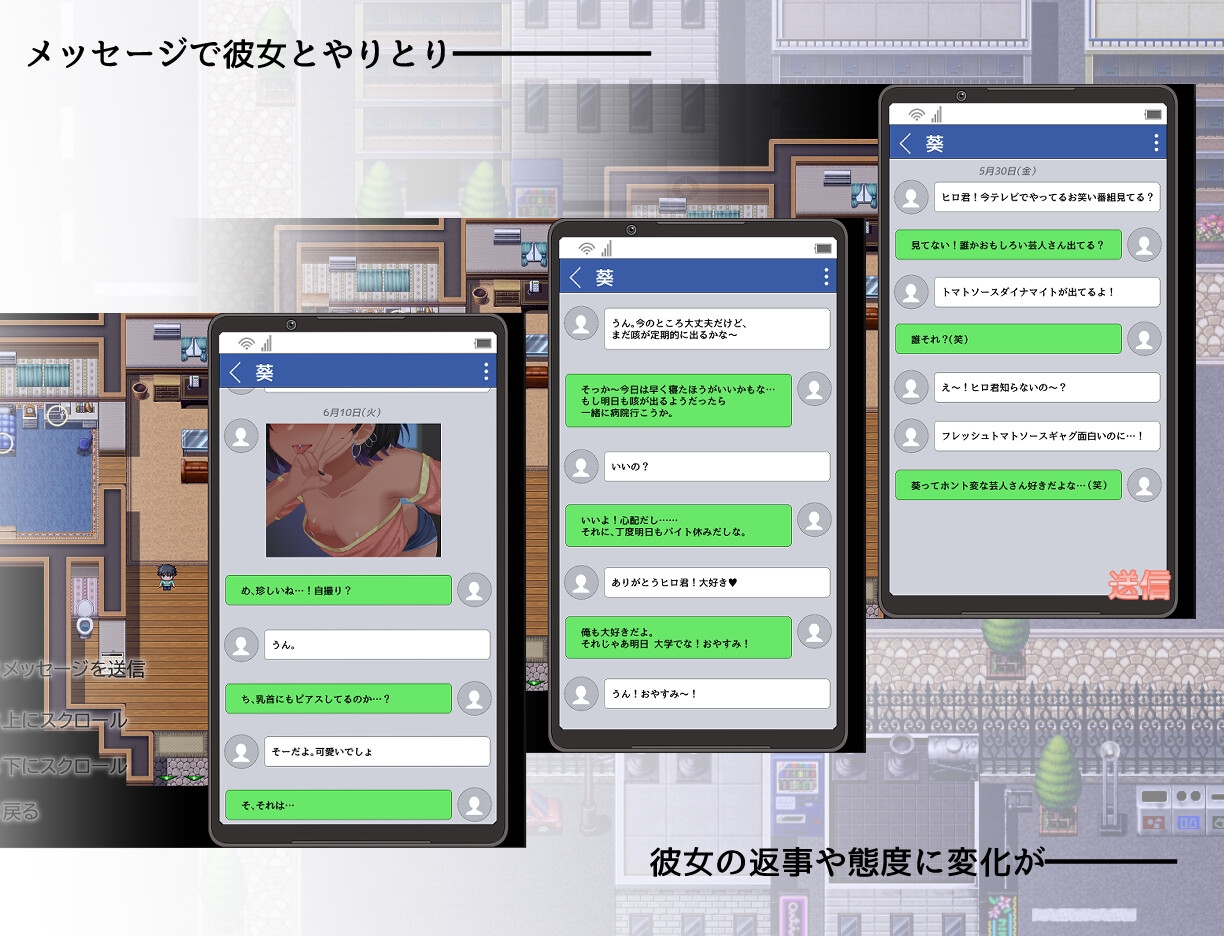
Task: Click date label 5月30日(金)
Action: tap(1008, 171)
